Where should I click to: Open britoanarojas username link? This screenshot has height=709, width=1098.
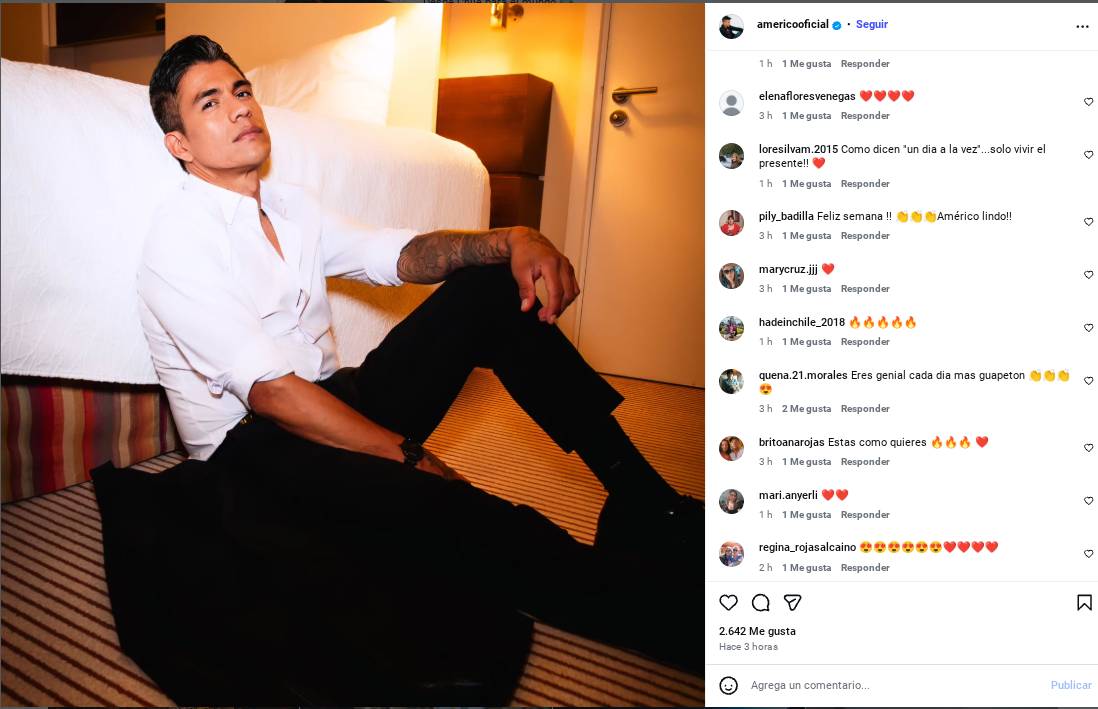[x=792, y=442]
